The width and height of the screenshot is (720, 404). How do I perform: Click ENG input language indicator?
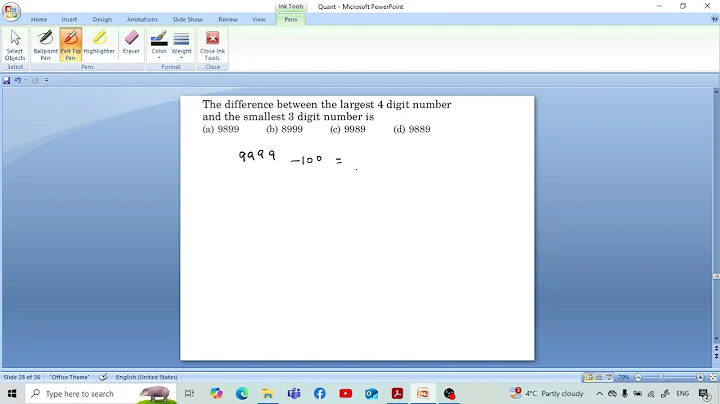[x=682, y=393]
